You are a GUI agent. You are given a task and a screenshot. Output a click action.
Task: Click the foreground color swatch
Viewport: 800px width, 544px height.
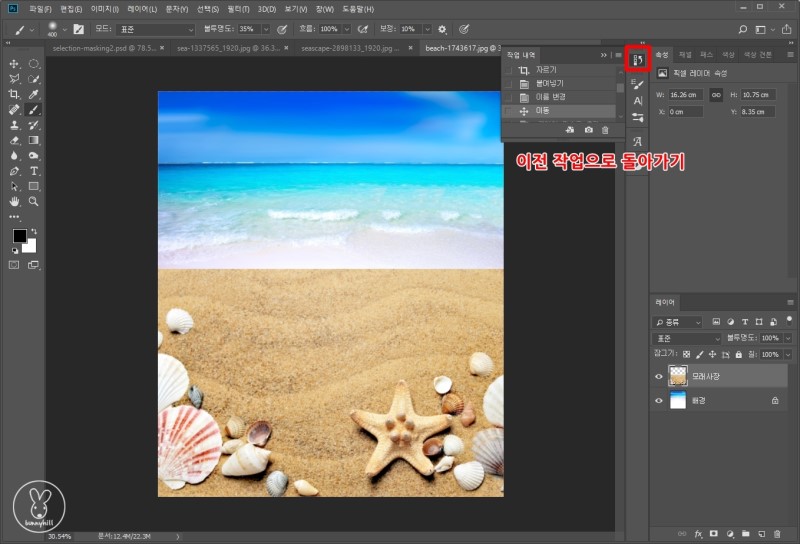pyautogui.click(x=19, y=236)
